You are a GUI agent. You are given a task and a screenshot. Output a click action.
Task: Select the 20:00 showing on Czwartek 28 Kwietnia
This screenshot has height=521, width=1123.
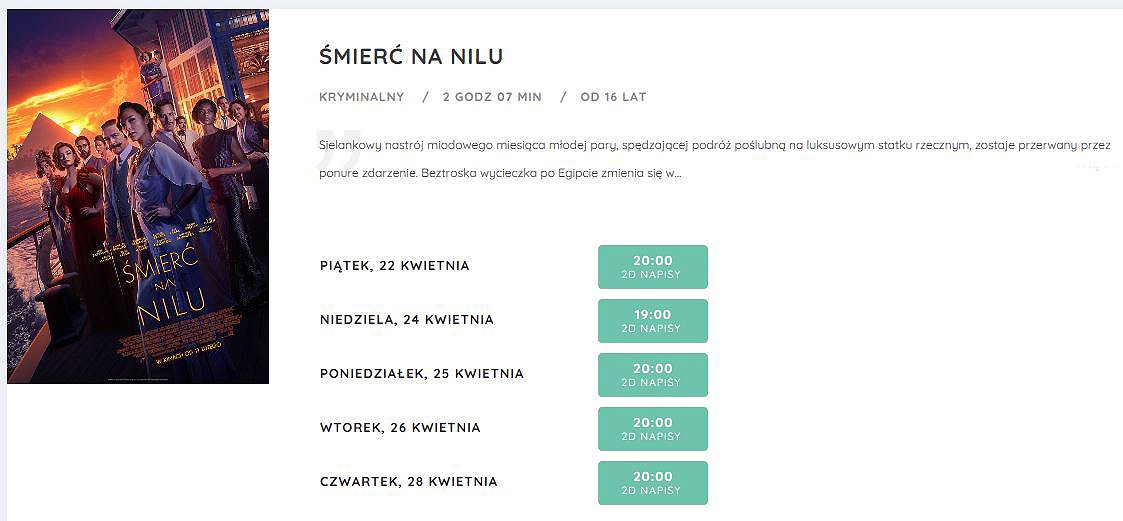pyautogui.click(x=652, y=483)
